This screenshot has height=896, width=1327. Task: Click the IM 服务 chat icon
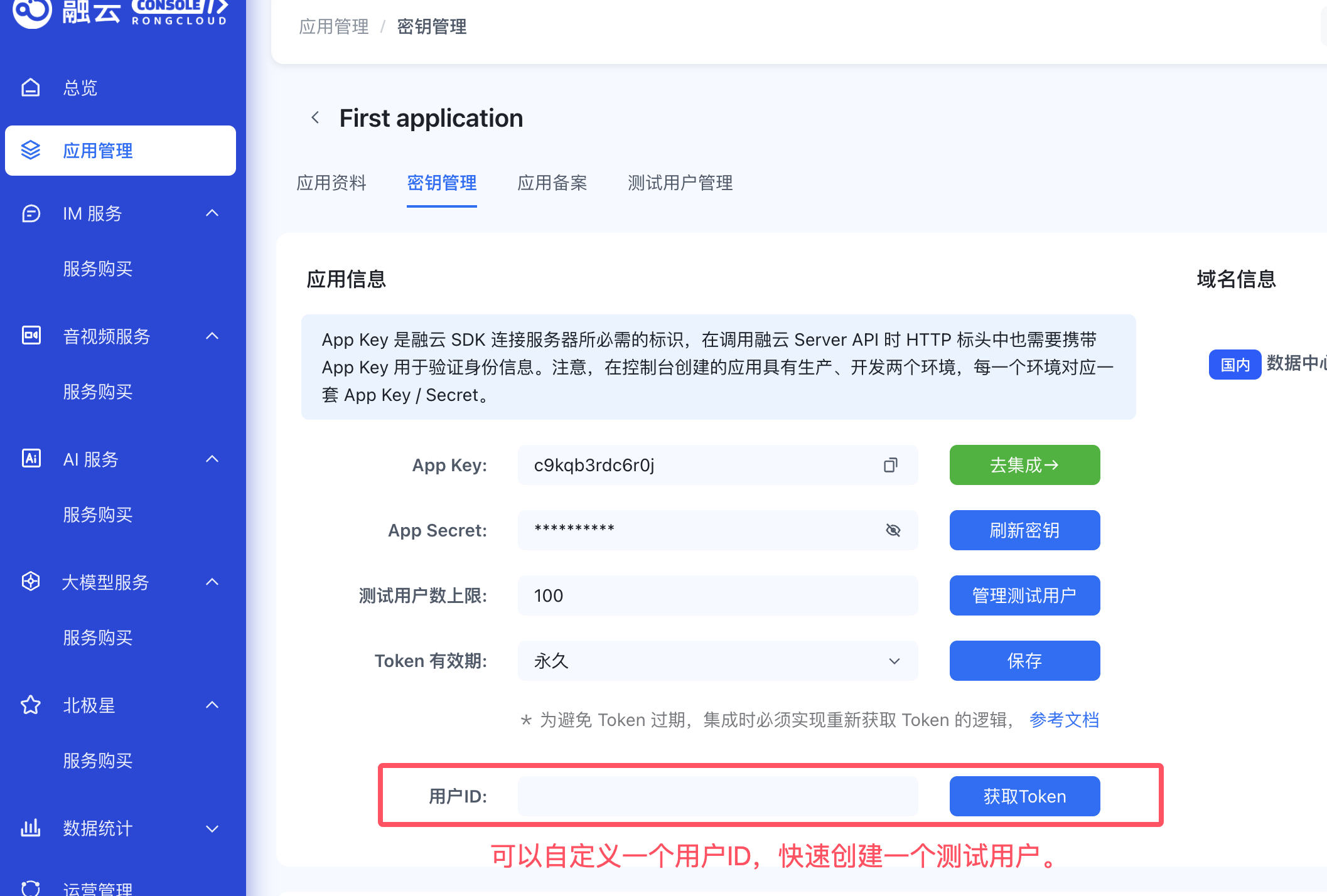coord(31,213)
